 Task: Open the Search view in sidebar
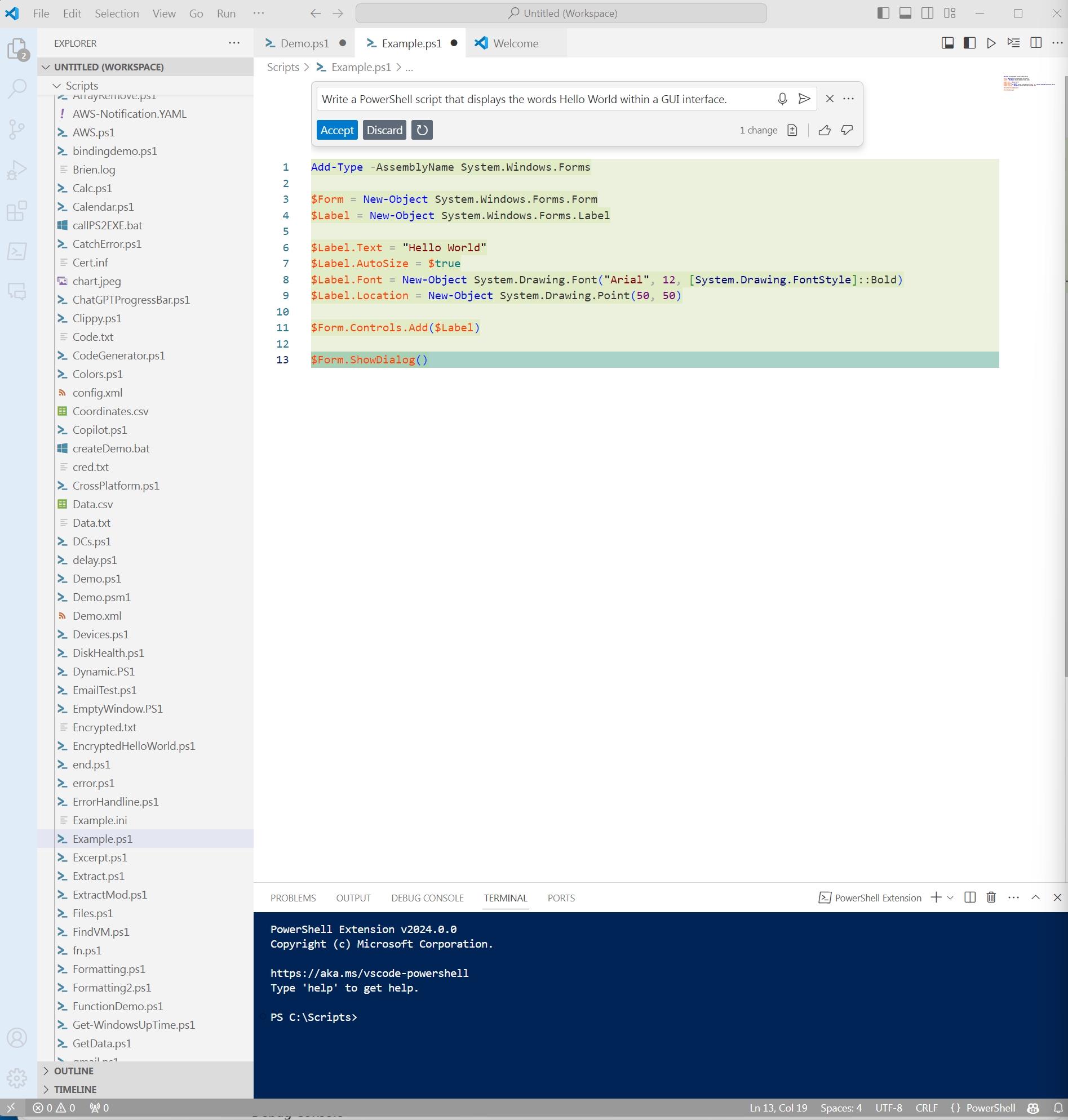pyautogui.click(x=16, y=89)
